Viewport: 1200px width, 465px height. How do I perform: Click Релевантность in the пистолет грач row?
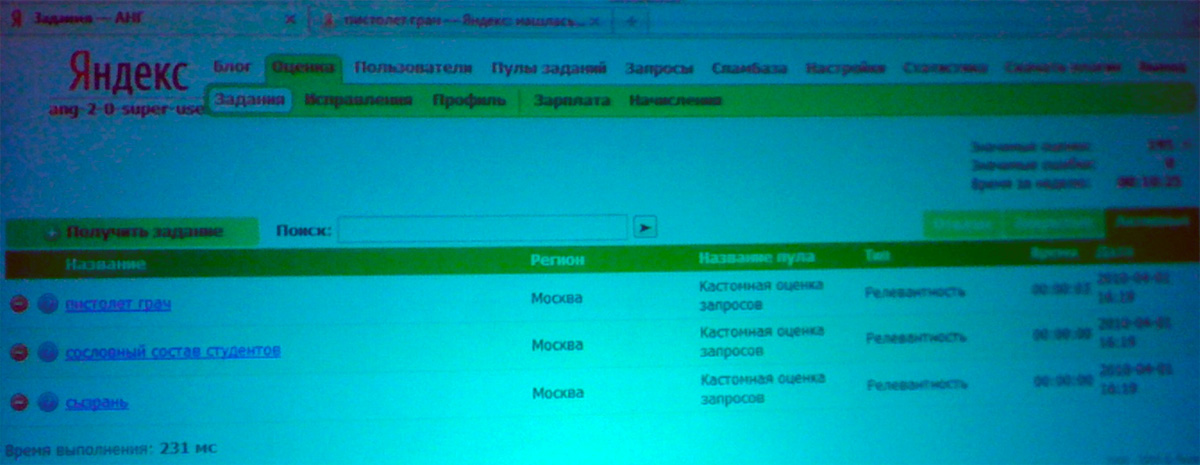pyautogui.click(x=915, y=292)
